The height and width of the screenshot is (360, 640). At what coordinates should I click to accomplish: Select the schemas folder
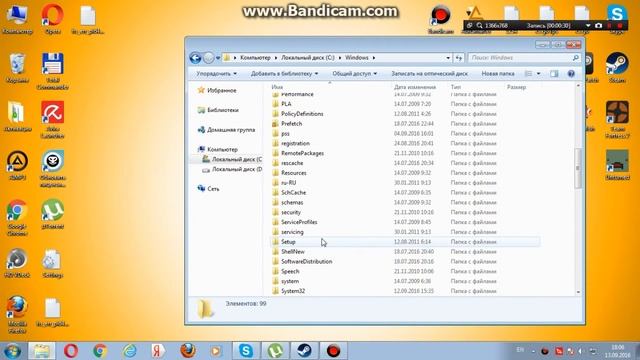pos(292,202)
